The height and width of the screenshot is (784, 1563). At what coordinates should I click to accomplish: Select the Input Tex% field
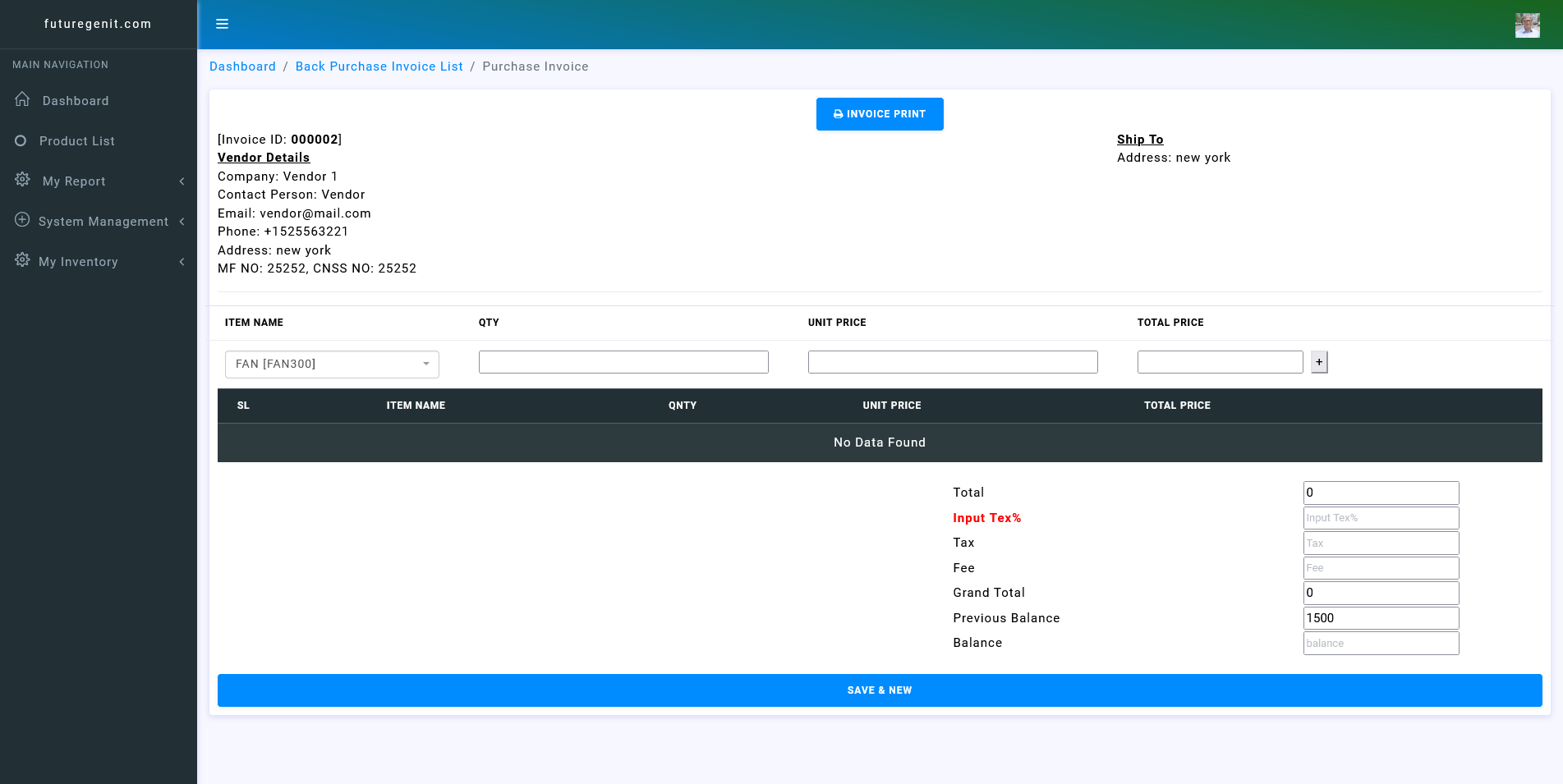[1381, 518]
